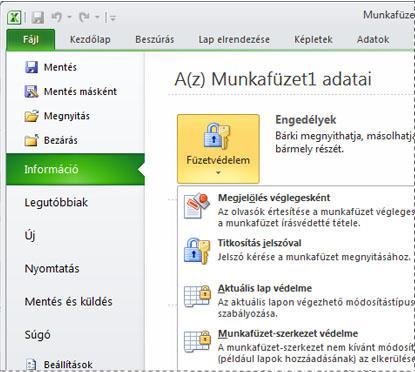Go to the Nyomtatás print section
The image size is (415, 372).
(x=52, y=269)
